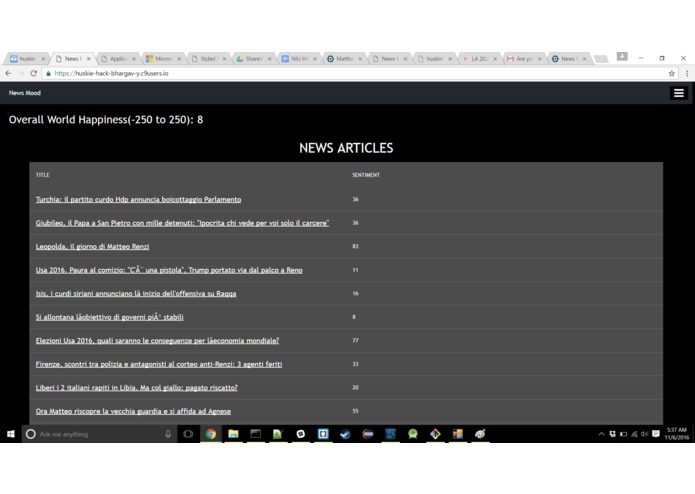
Task: Open the Action Center notifications icon
Action: [656, 434]
